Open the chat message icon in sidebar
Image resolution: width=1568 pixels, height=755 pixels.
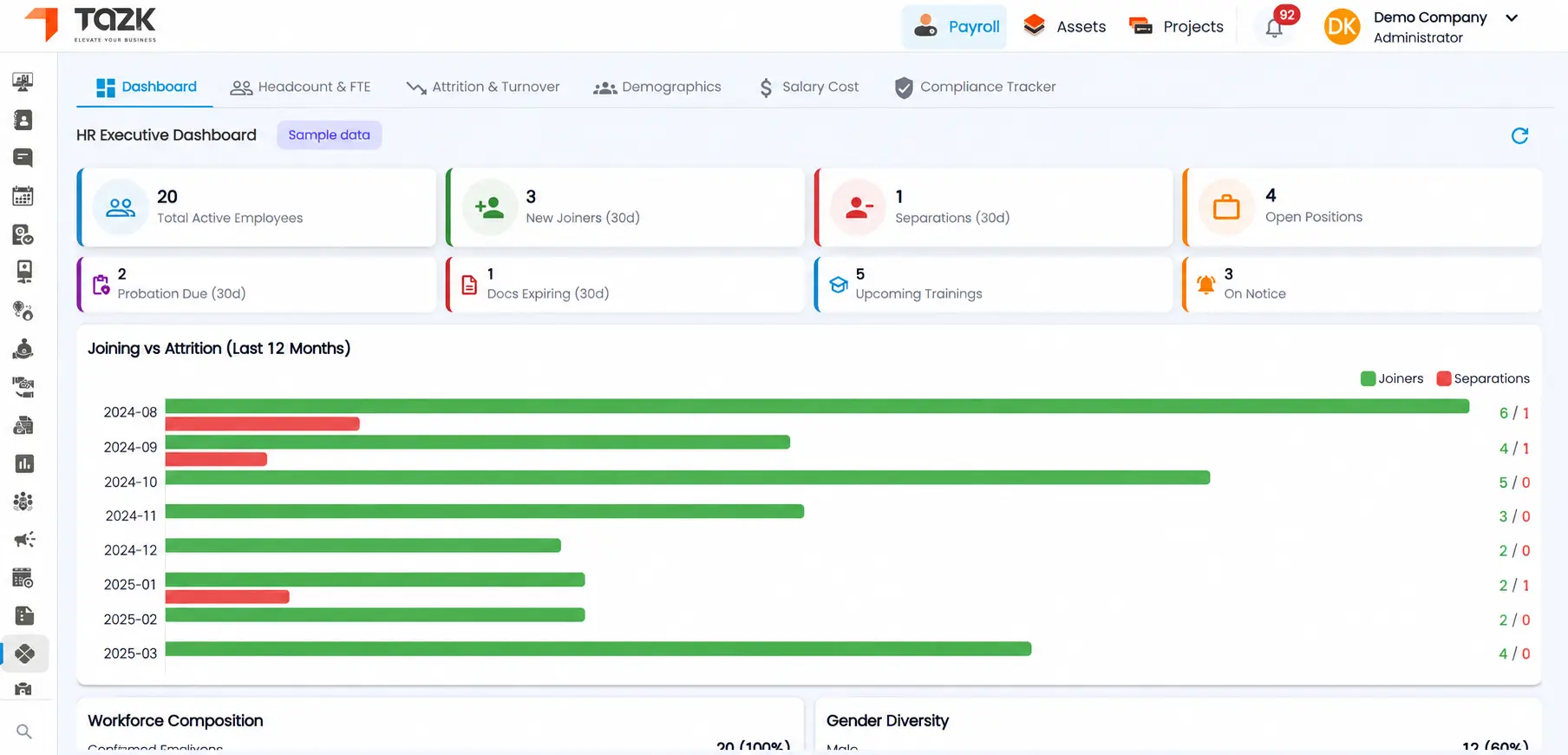23,158
